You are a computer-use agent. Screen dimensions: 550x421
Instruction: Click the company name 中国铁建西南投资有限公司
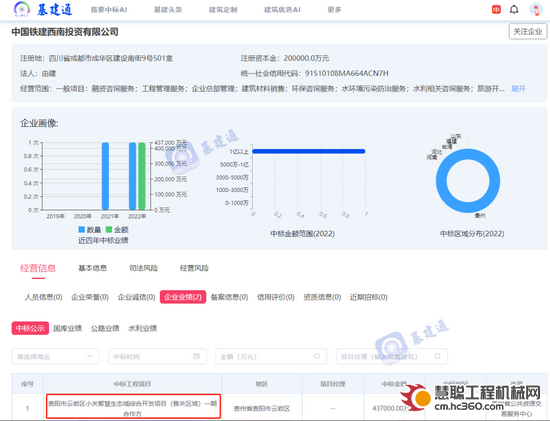(x=65, y=32)
